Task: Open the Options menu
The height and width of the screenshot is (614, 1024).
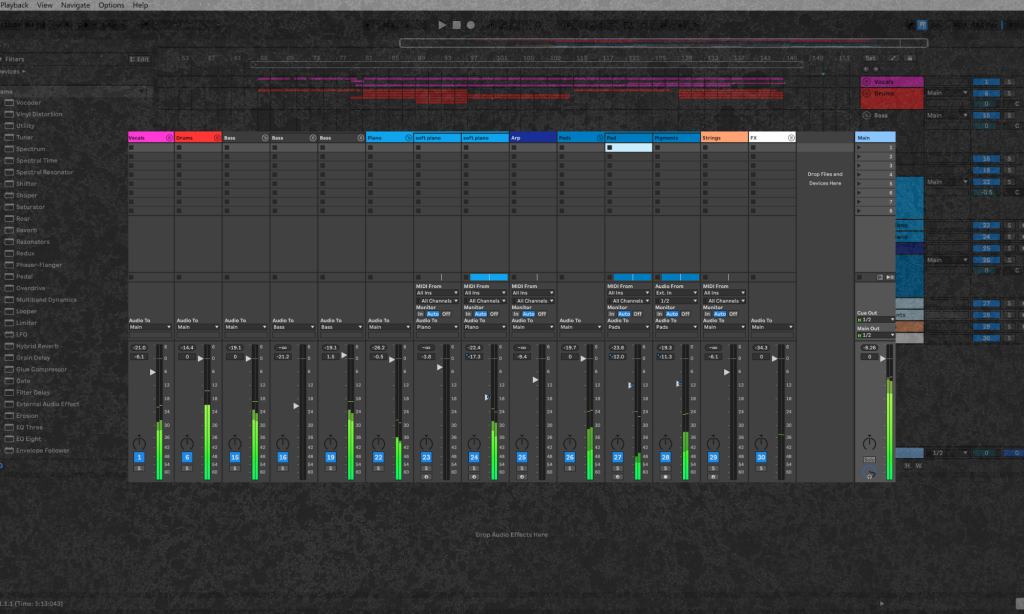Action: tap(112, 5)
